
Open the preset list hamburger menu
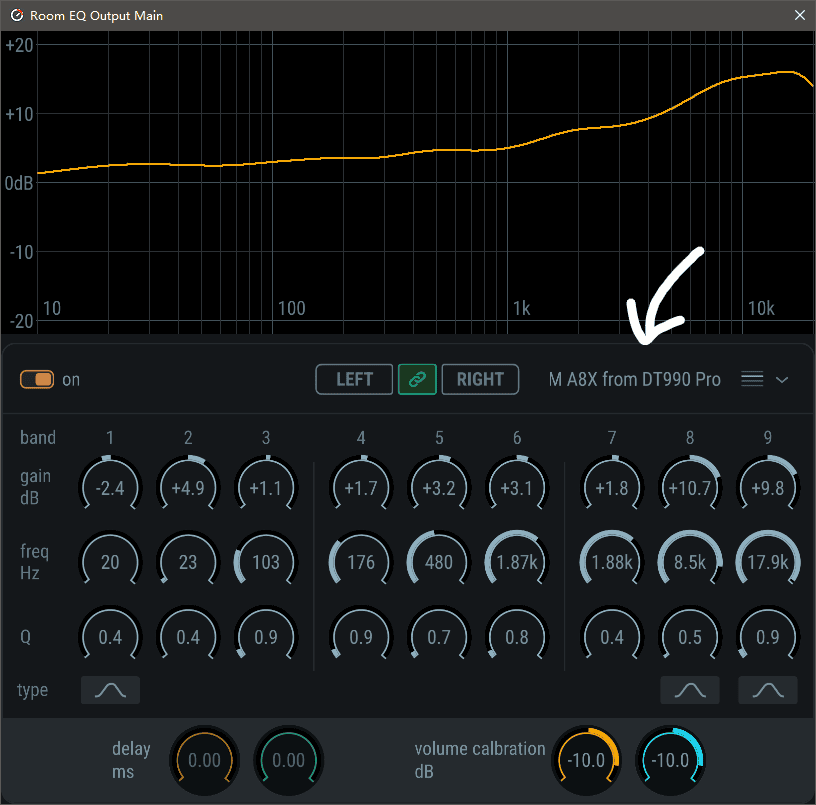[x=753, y=380]
